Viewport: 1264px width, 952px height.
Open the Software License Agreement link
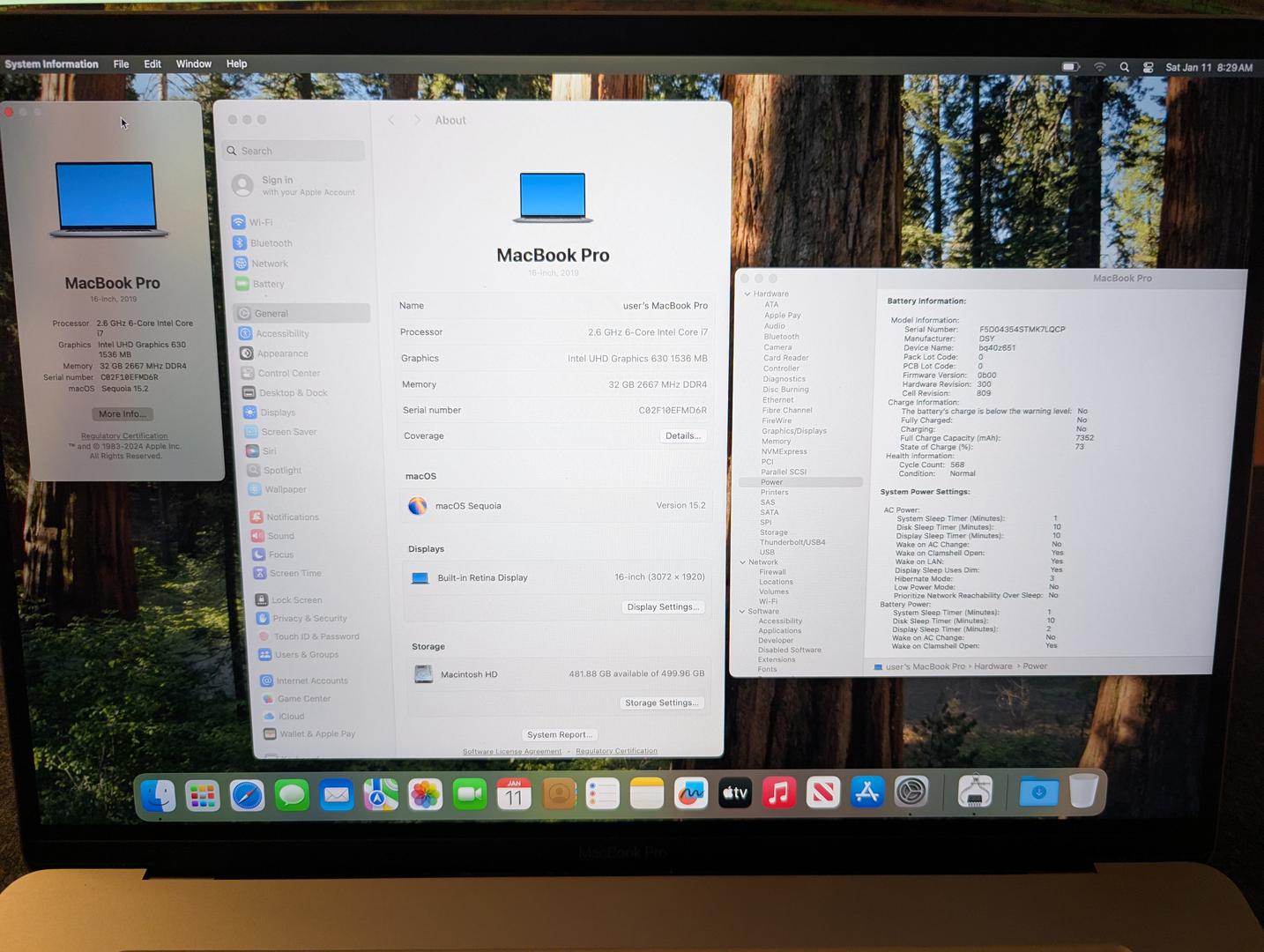(x=512, y=752)
